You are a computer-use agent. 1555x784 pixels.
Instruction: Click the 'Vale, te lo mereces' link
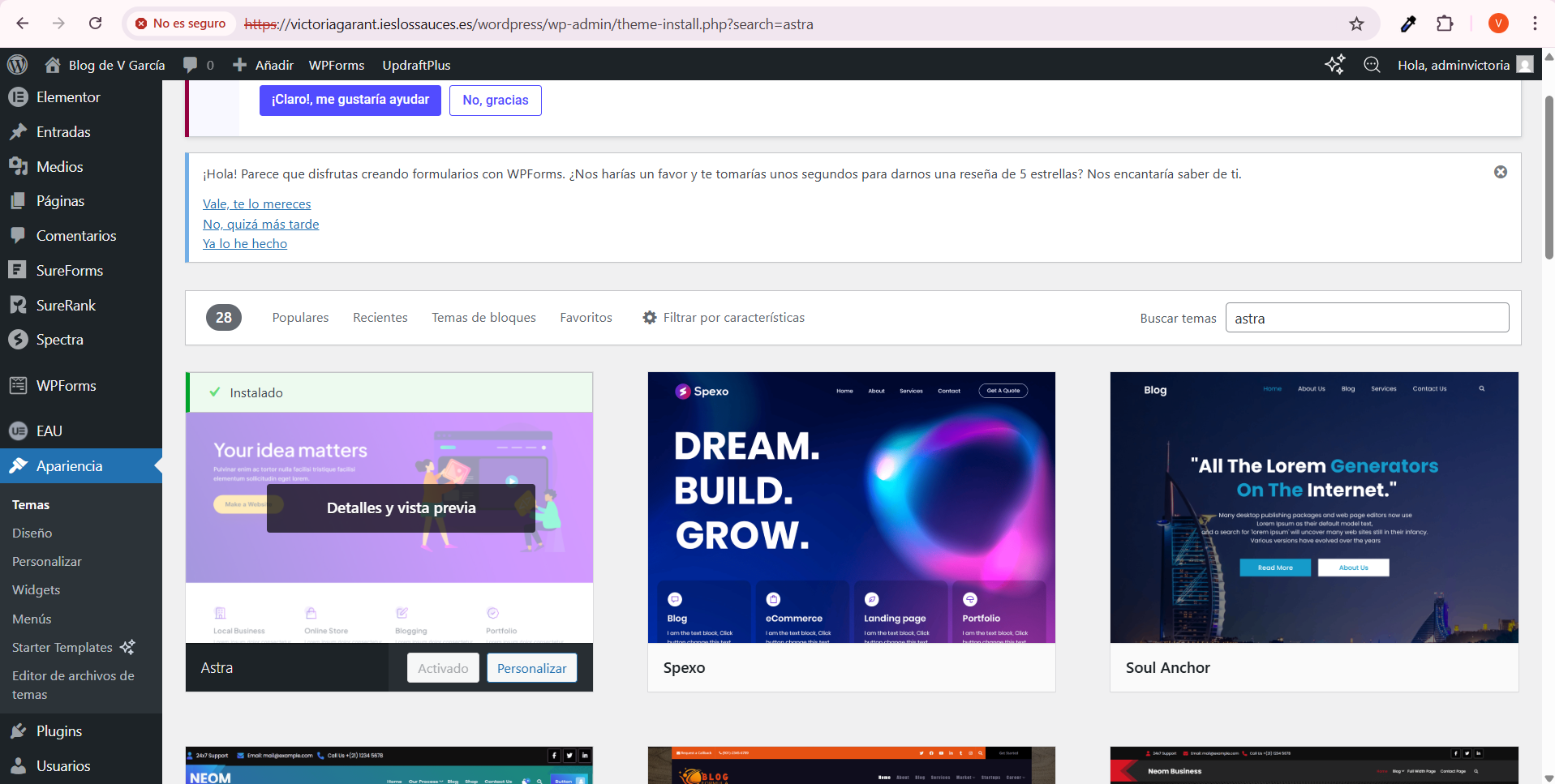click(256, 204)
